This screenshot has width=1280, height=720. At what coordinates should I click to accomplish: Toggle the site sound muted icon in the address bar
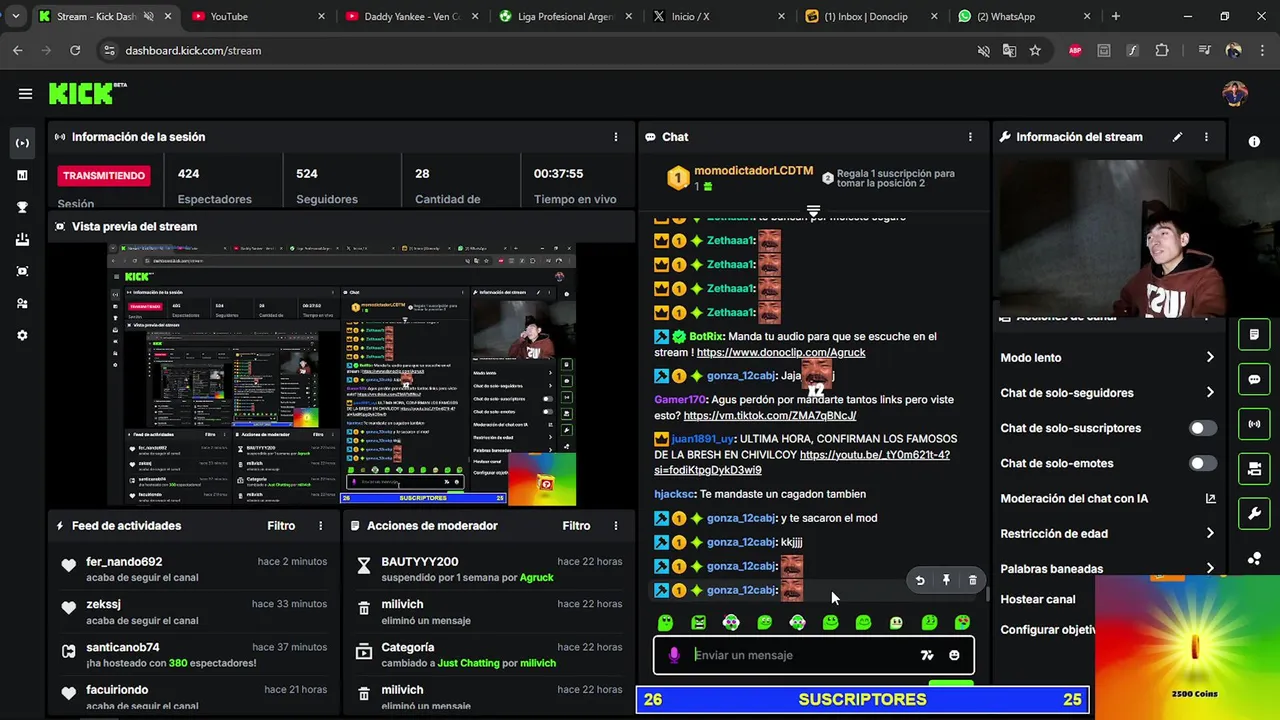pyautogui.click(x=983, y=50)
